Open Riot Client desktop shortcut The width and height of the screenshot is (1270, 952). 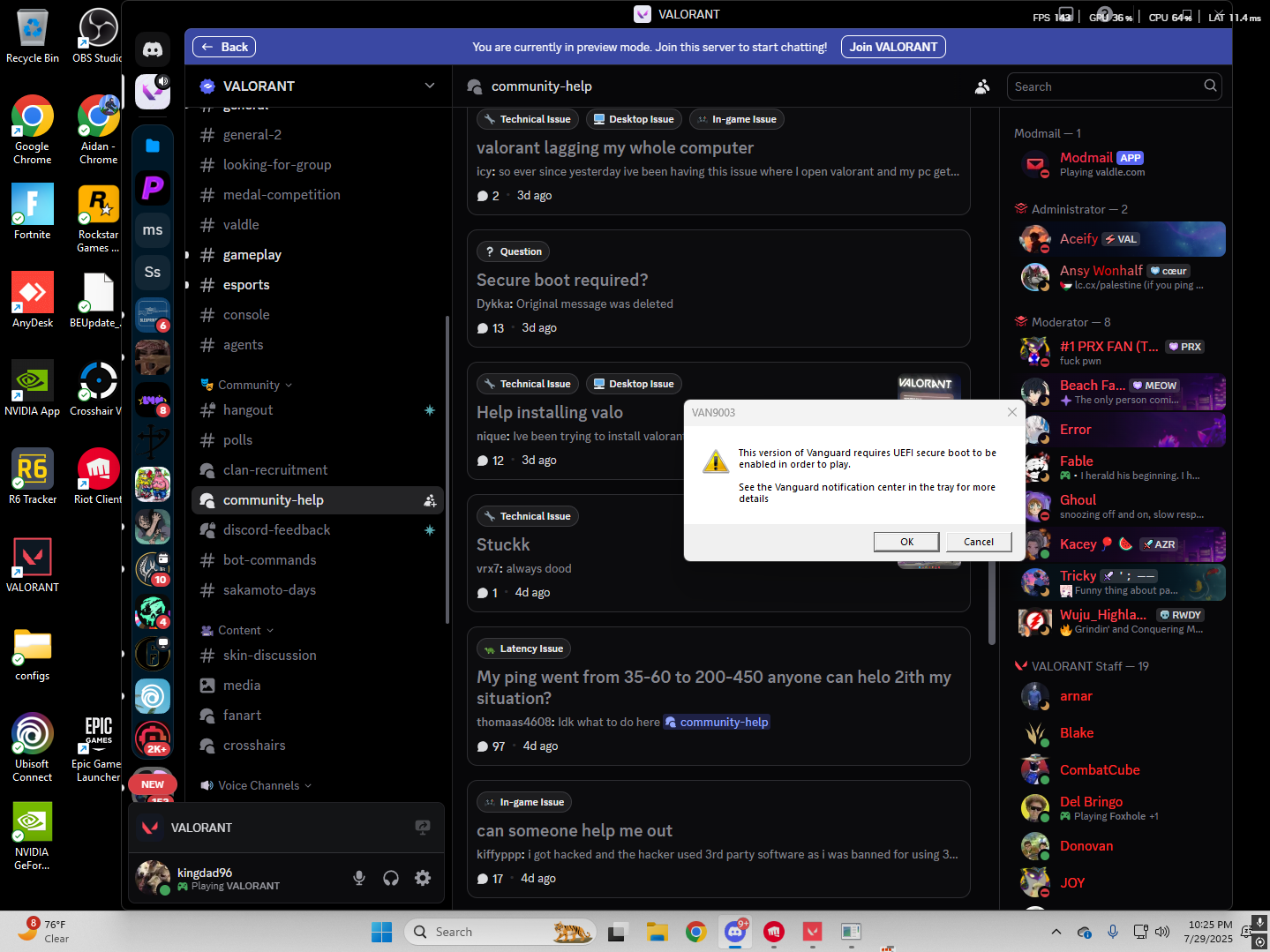[98, 476]
